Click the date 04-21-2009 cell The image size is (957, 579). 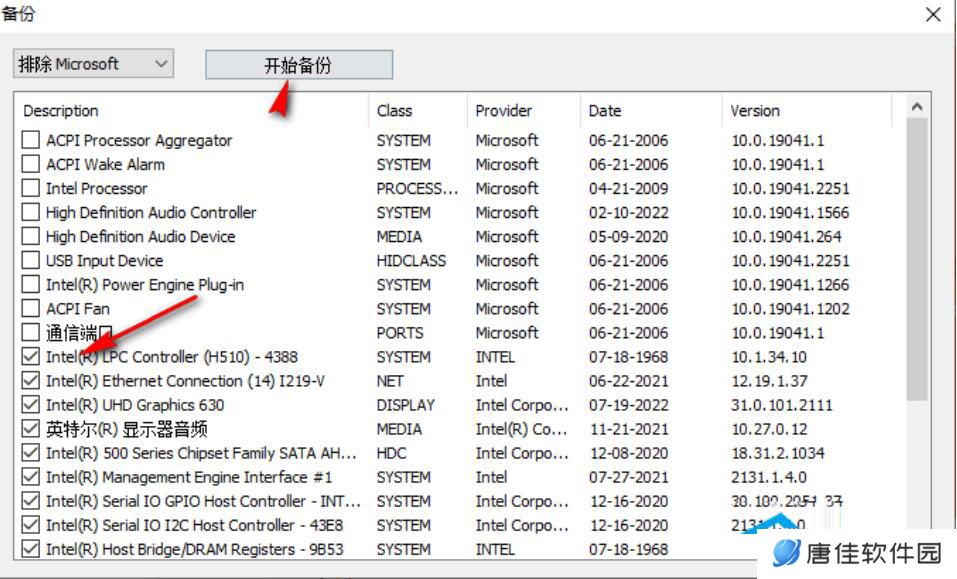628,189
